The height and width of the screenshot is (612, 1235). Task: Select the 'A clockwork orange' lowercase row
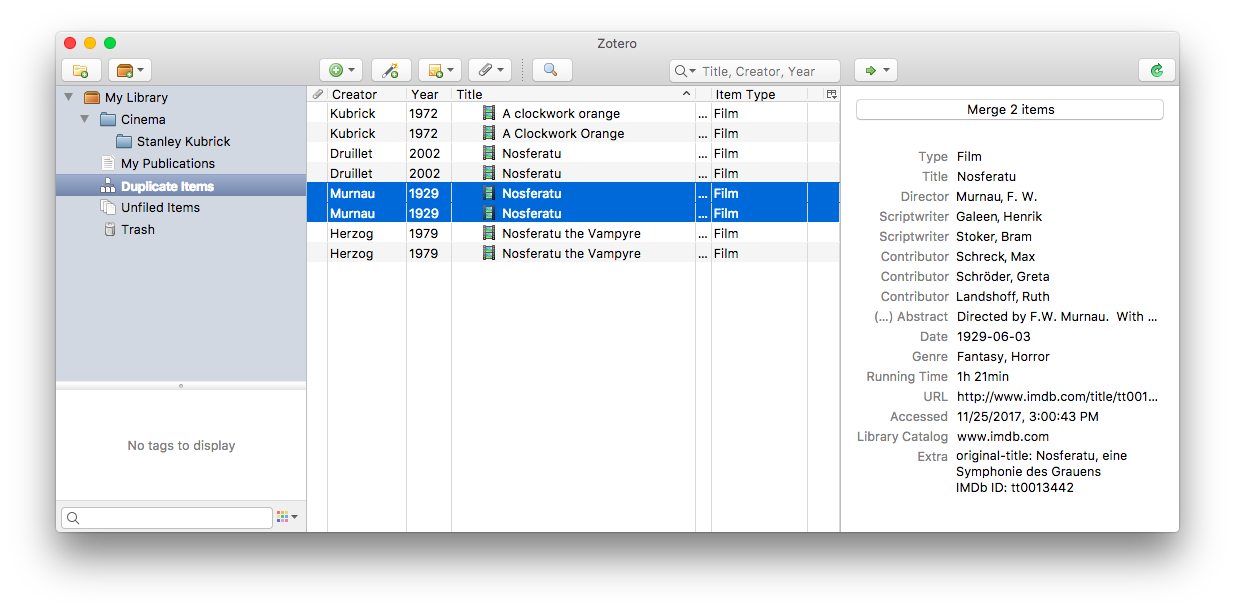(573, 113)
